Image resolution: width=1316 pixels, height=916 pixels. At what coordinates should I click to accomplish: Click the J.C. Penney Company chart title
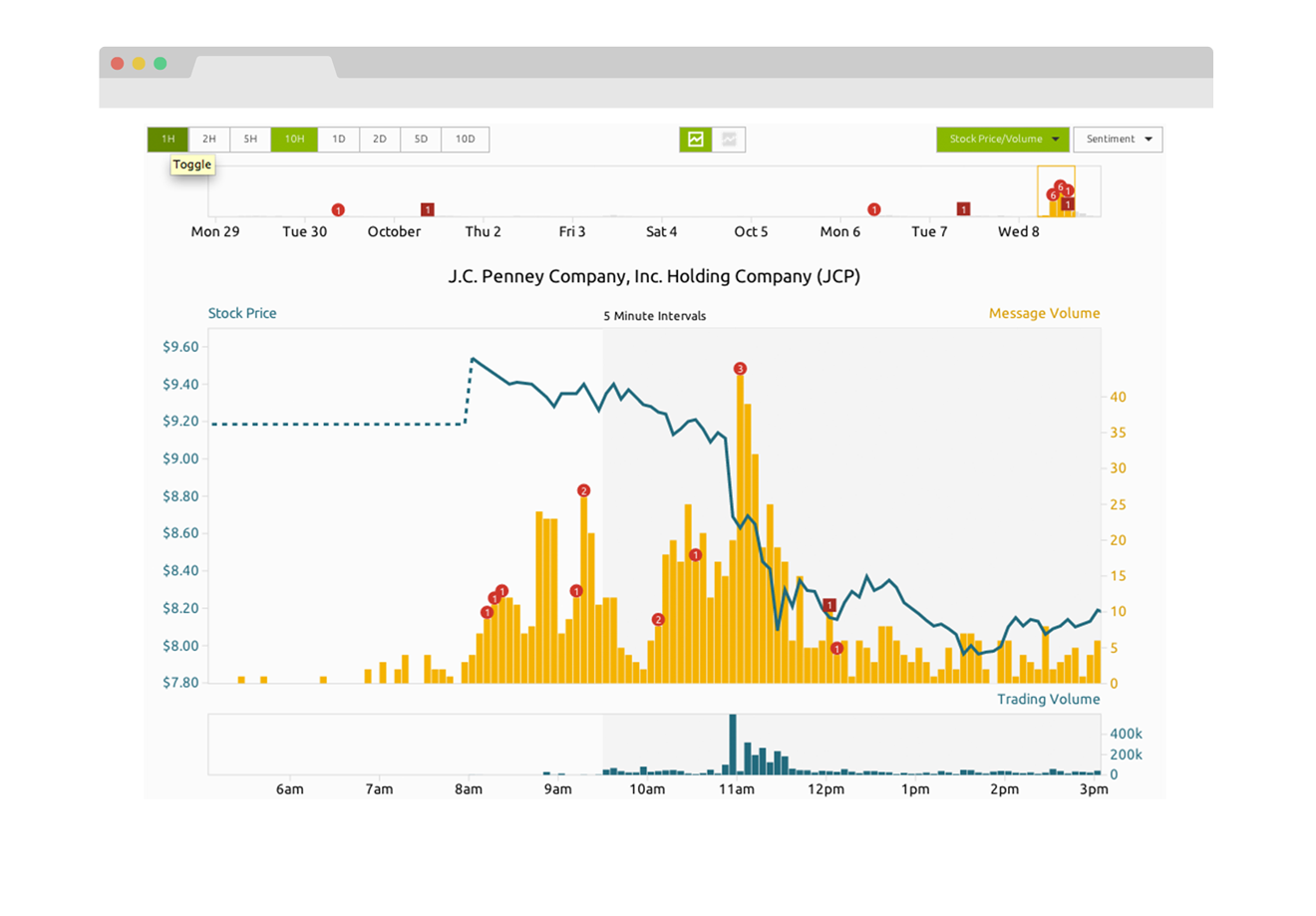(x=654, y=276)
